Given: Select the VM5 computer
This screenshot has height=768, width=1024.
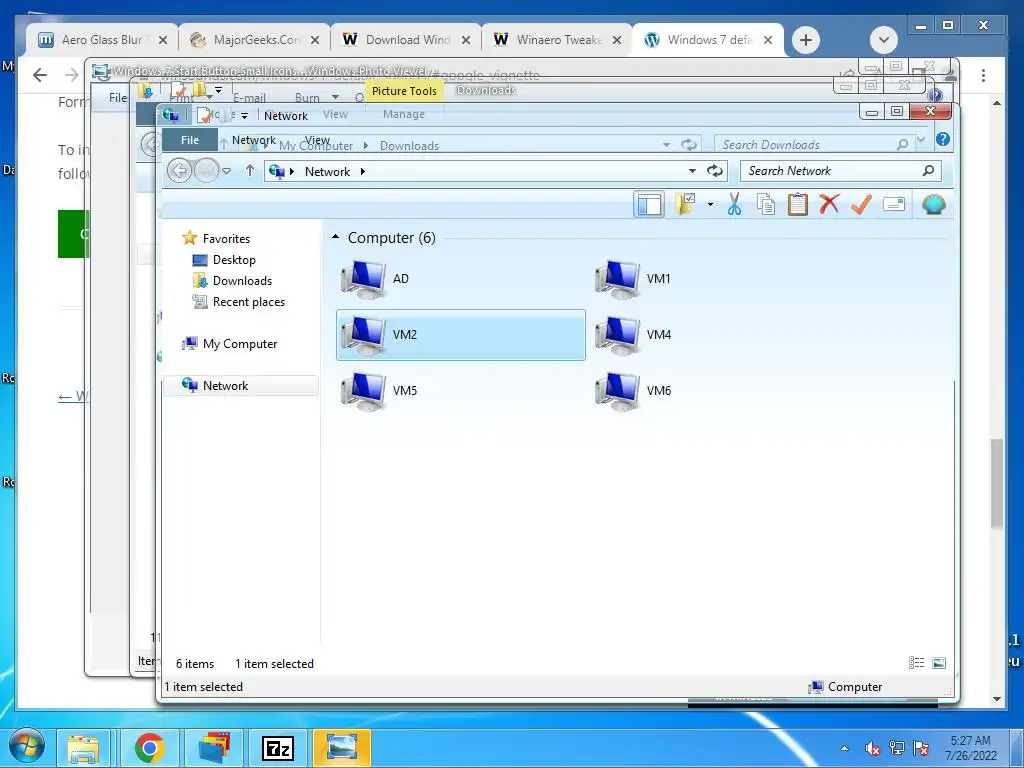Looking at the screenshot, I should [460, 391].
